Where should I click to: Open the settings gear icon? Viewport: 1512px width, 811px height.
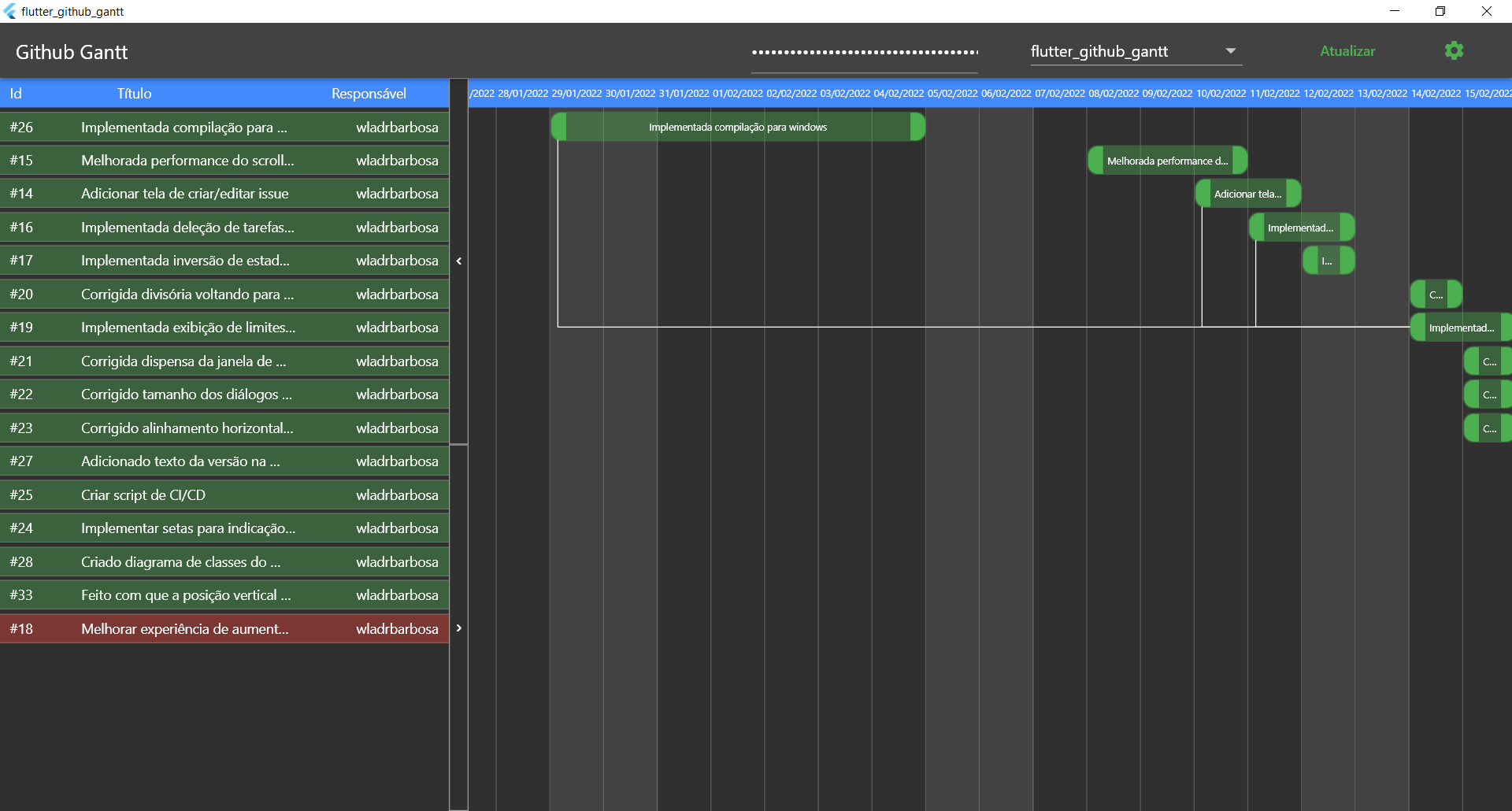(x=1455, y=50)
